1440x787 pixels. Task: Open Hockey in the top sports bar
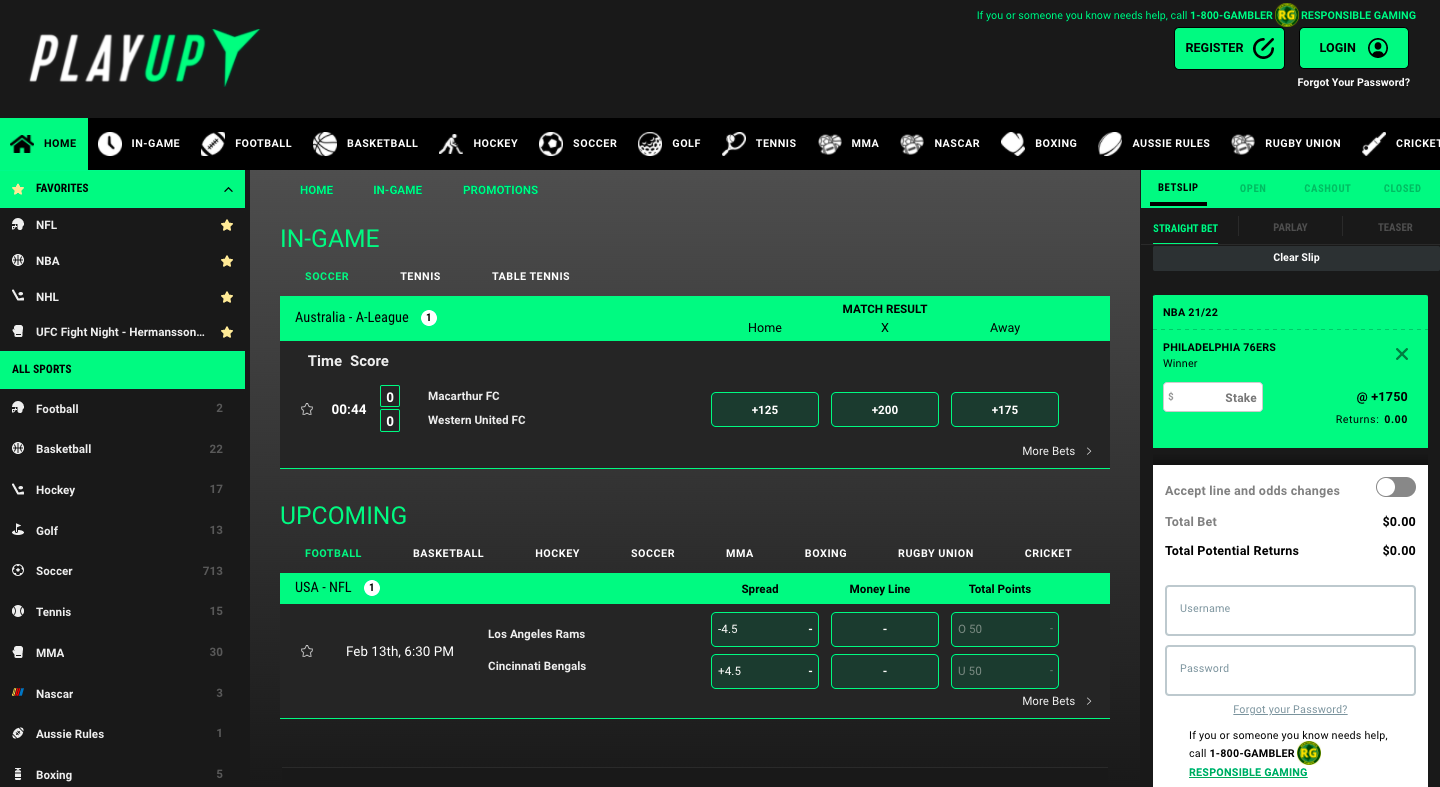click(478, 143)
